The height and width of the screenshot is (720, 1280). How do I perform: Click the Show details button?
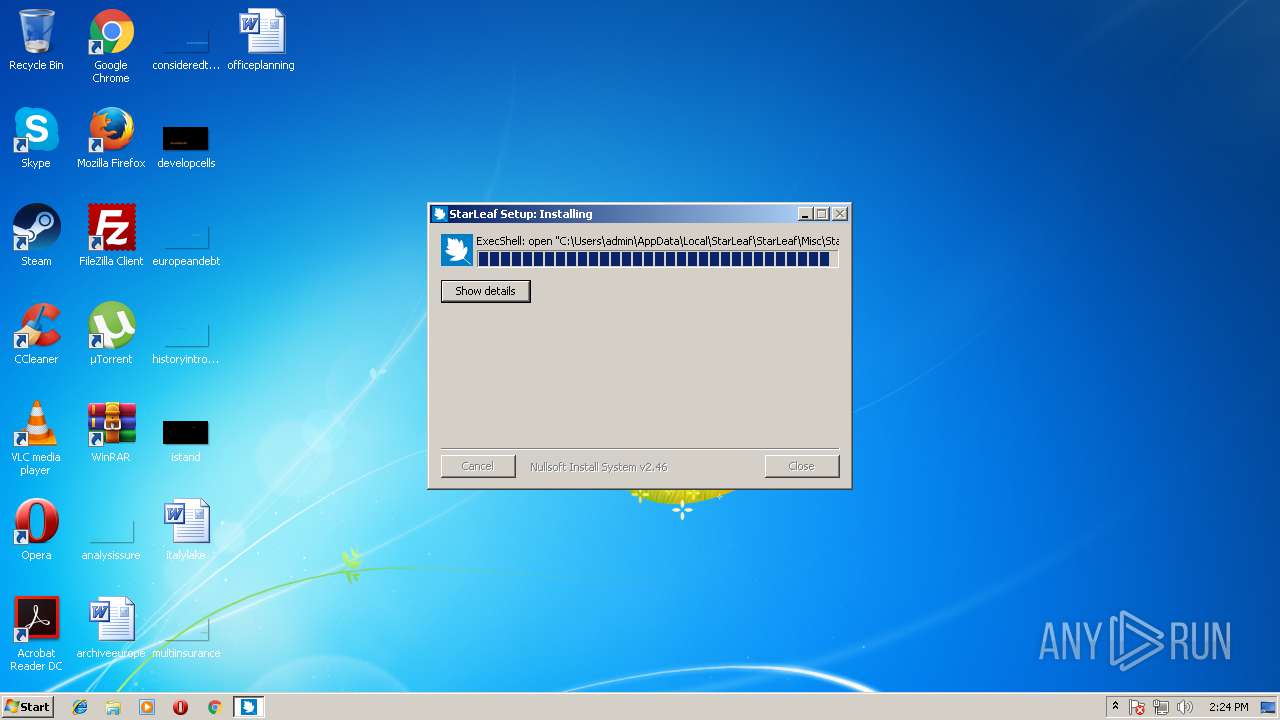click(485, 291)
